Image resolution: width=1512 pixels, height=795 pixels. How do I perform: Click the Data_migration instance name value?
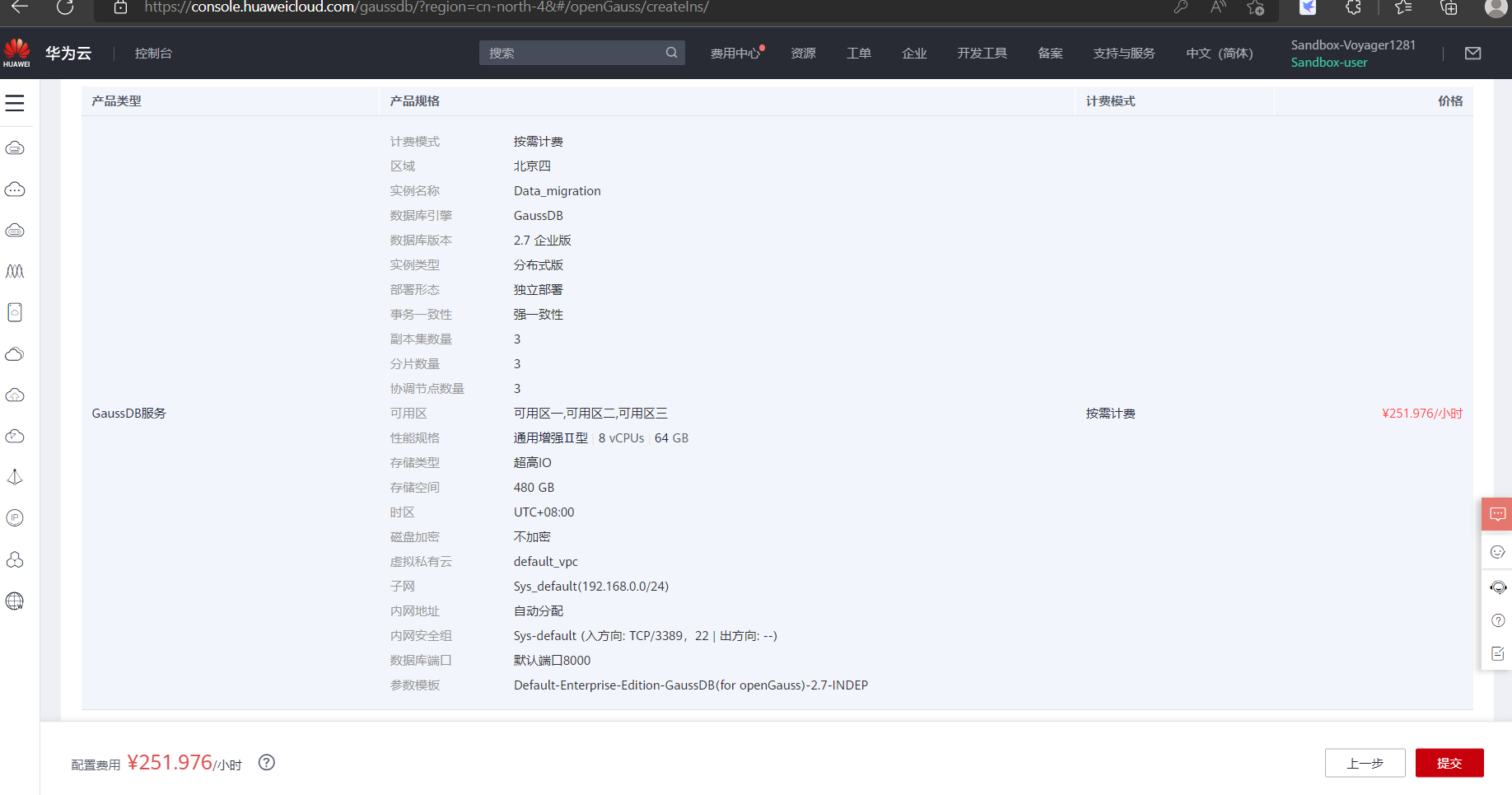pos(558,191)
